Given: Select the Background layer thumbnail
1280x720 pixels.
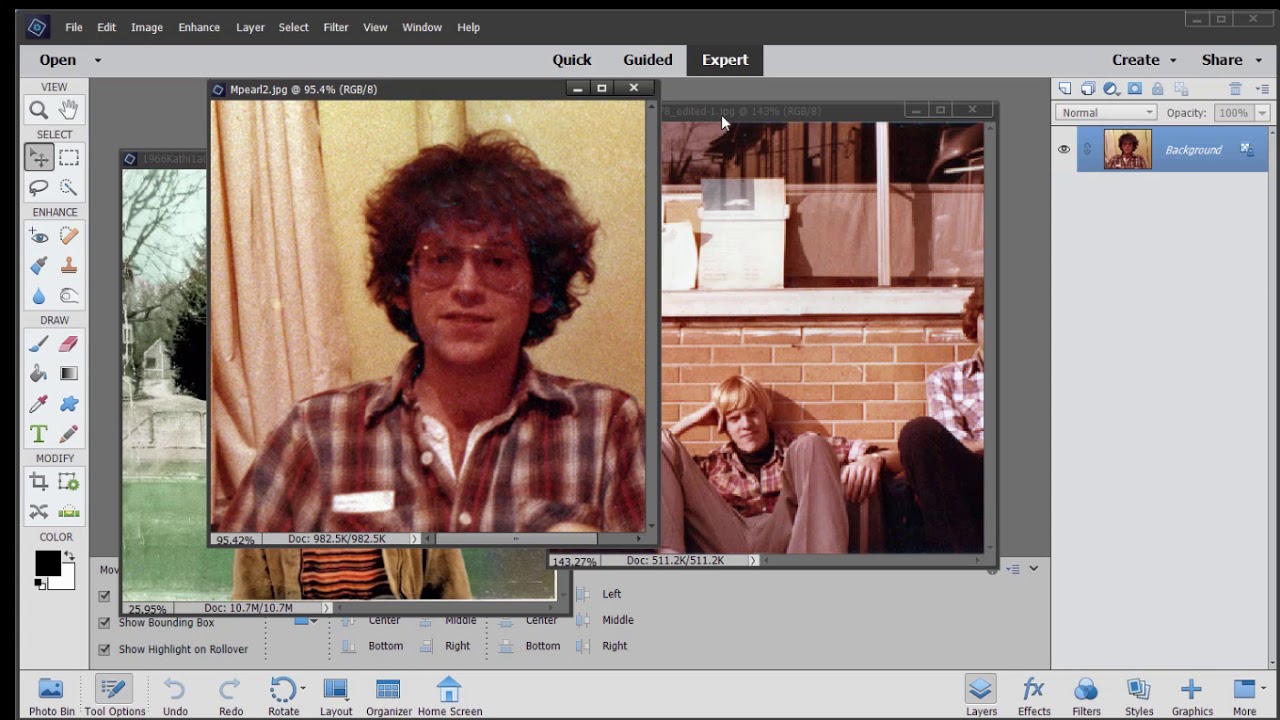Looking at the screenshot, I should (x=1127, y=150).
